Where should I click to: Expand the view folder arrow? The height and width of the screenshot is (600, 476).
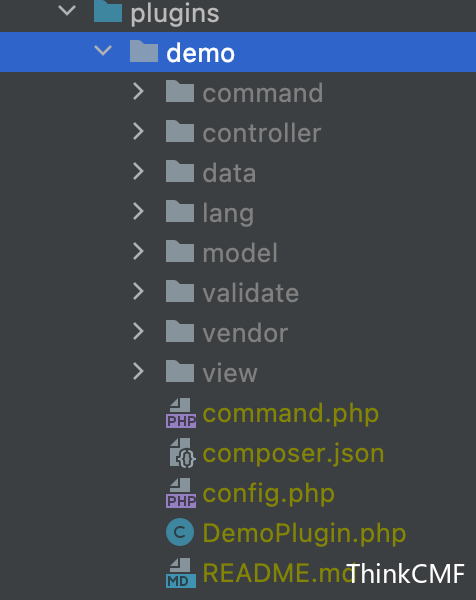(x=138, y=371)
